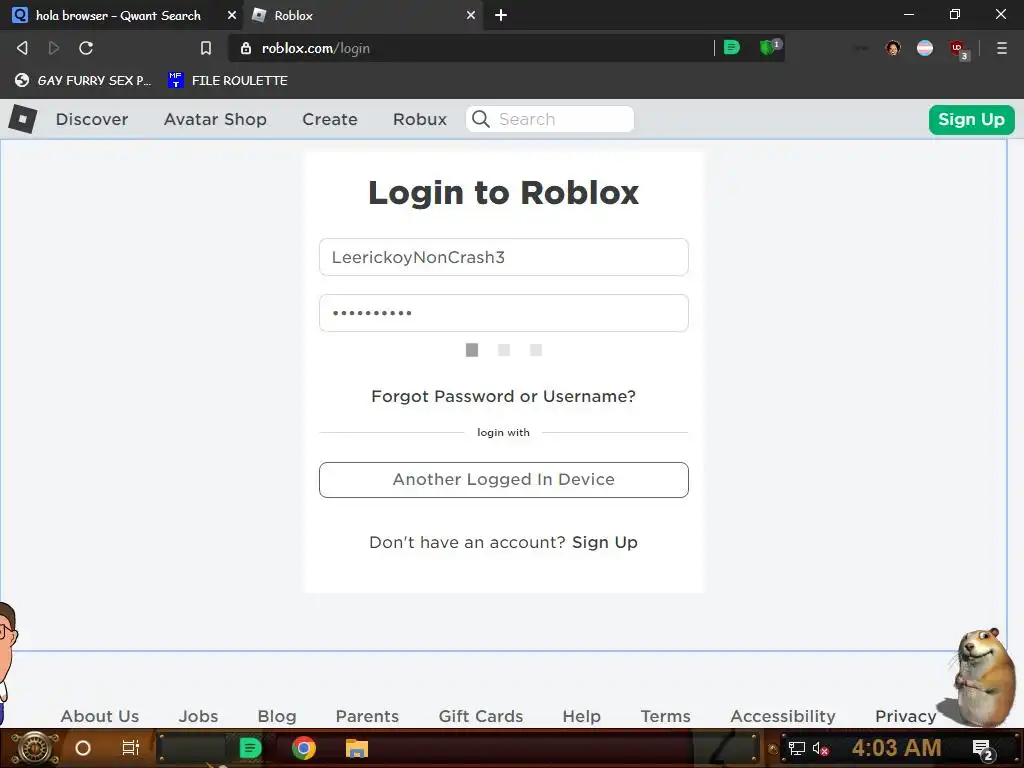Open Task View on the taskbar
The image size is (1024, 768).
click(131, 748)
